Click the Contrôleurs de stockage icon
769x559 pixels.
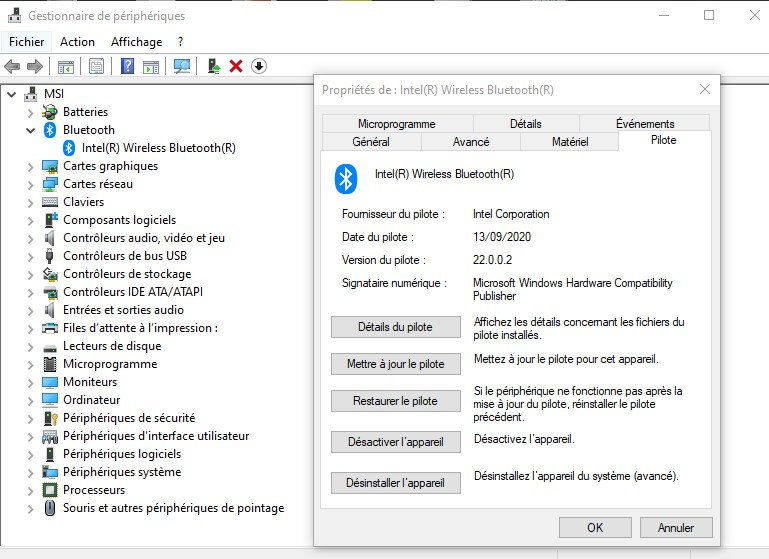pos(50,274)
